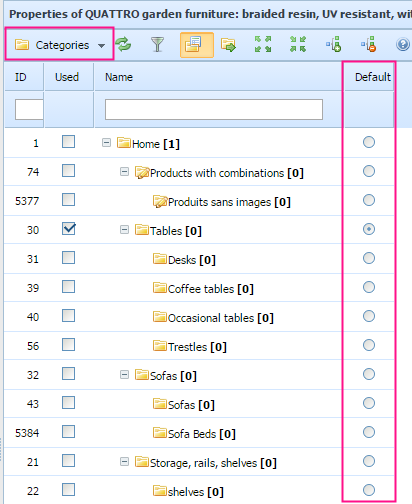Set Desks as default category

(369, 258)
